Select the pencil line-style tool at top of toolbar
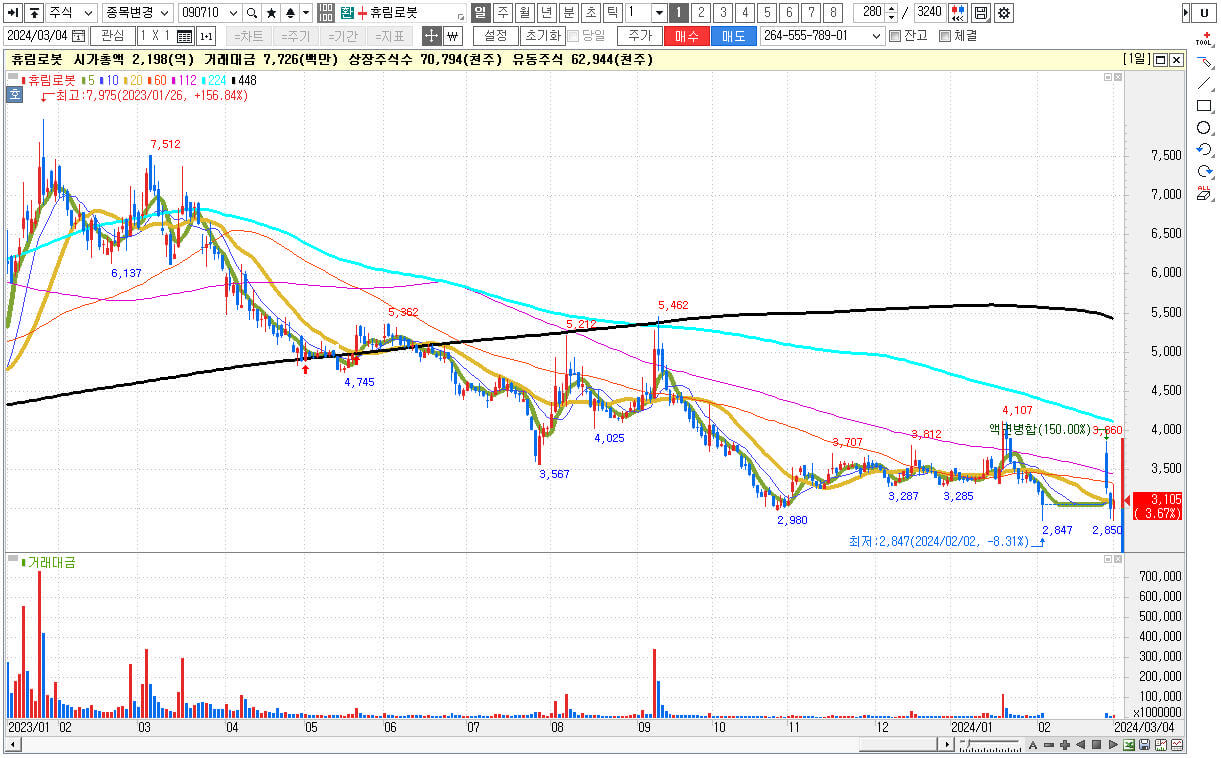The image size is (1221, 758). pyautogui.click(x=1205, y=62)
